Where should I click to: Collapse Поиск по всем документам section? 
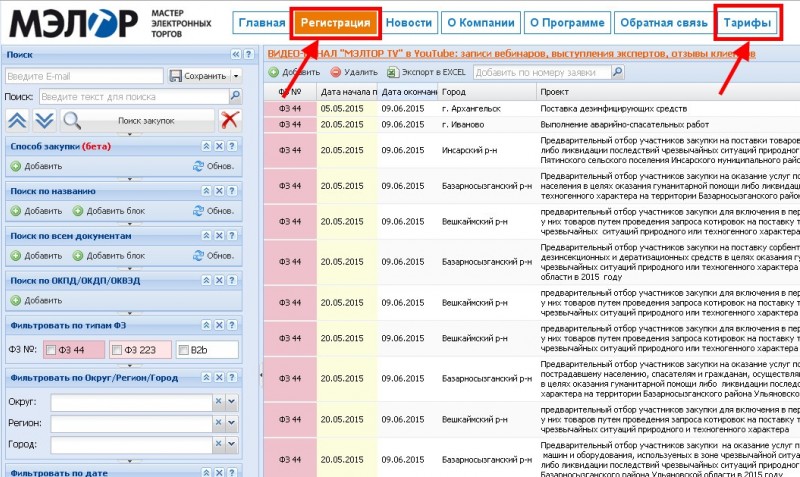pyautogui.click(x=206, y=236)
